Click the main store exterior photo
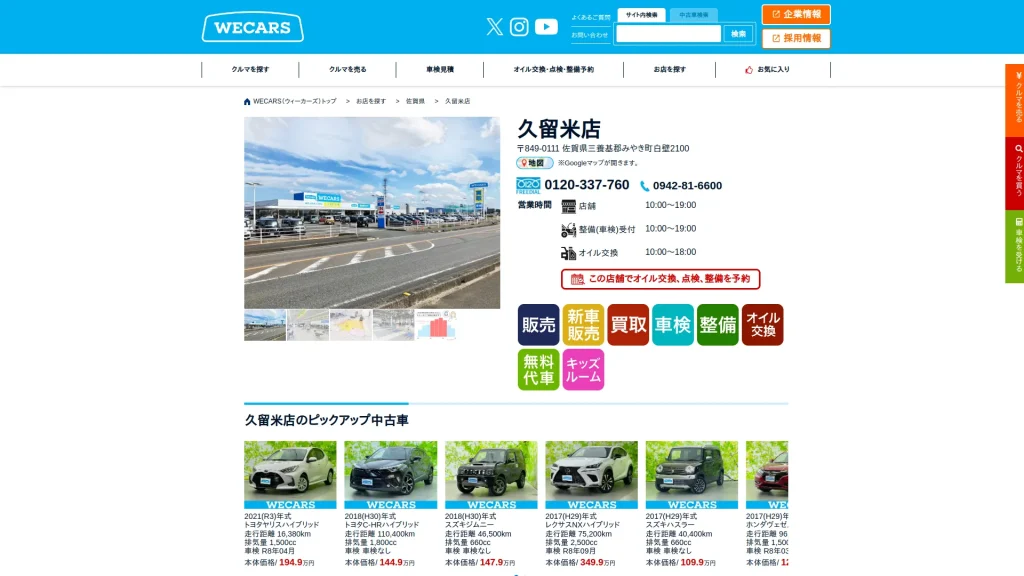Viewport: 1024px width, 576px height. (372, 213)
